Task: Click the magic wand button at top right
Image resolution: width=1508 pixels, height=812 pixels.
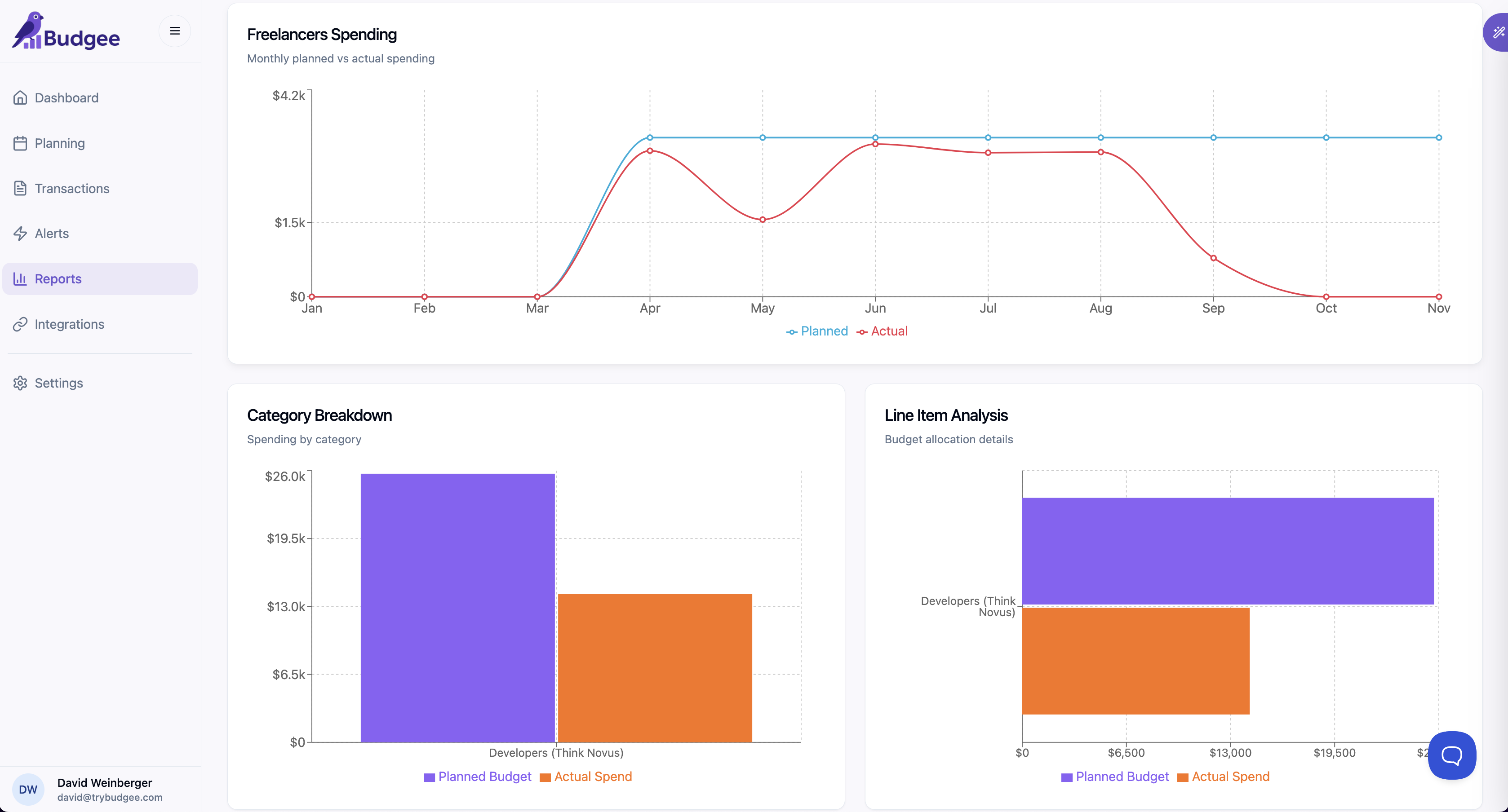Action: pyautogui.click(x=1498, y=32)
